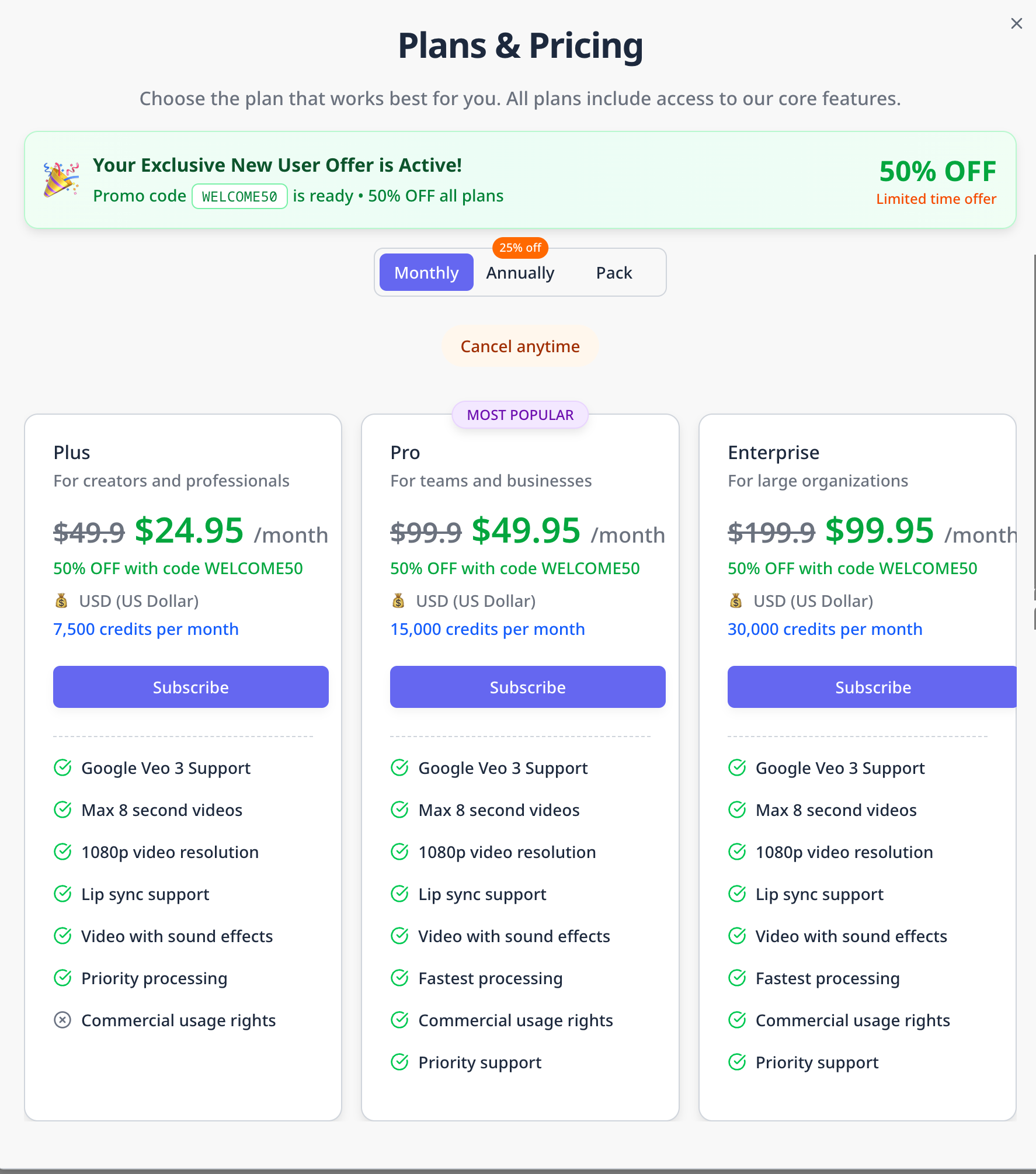Click check icon beside Plus Google Veo 3 Support

62,767
